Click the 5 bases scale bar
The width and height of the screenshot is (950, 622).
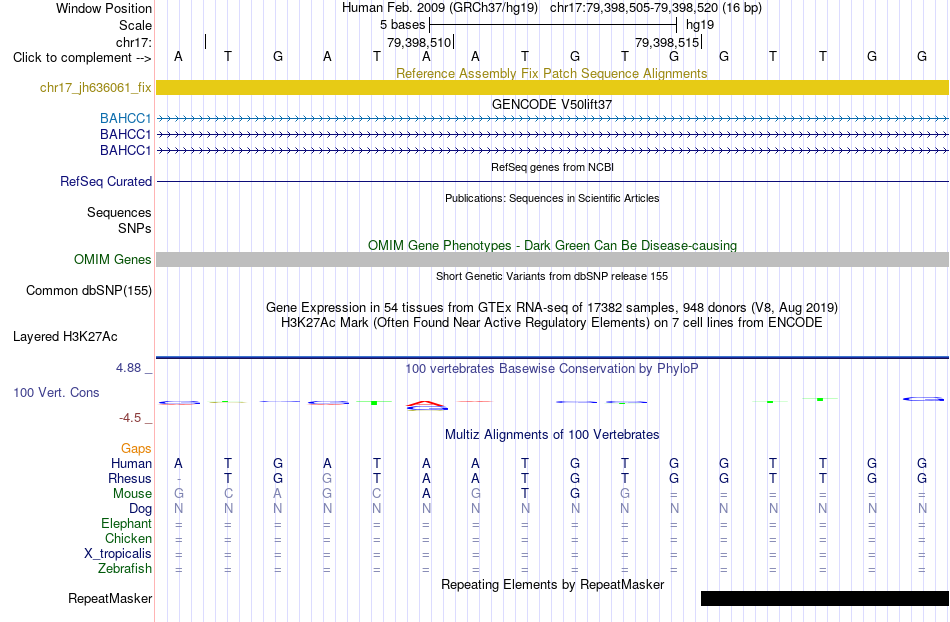pos(552,25)
